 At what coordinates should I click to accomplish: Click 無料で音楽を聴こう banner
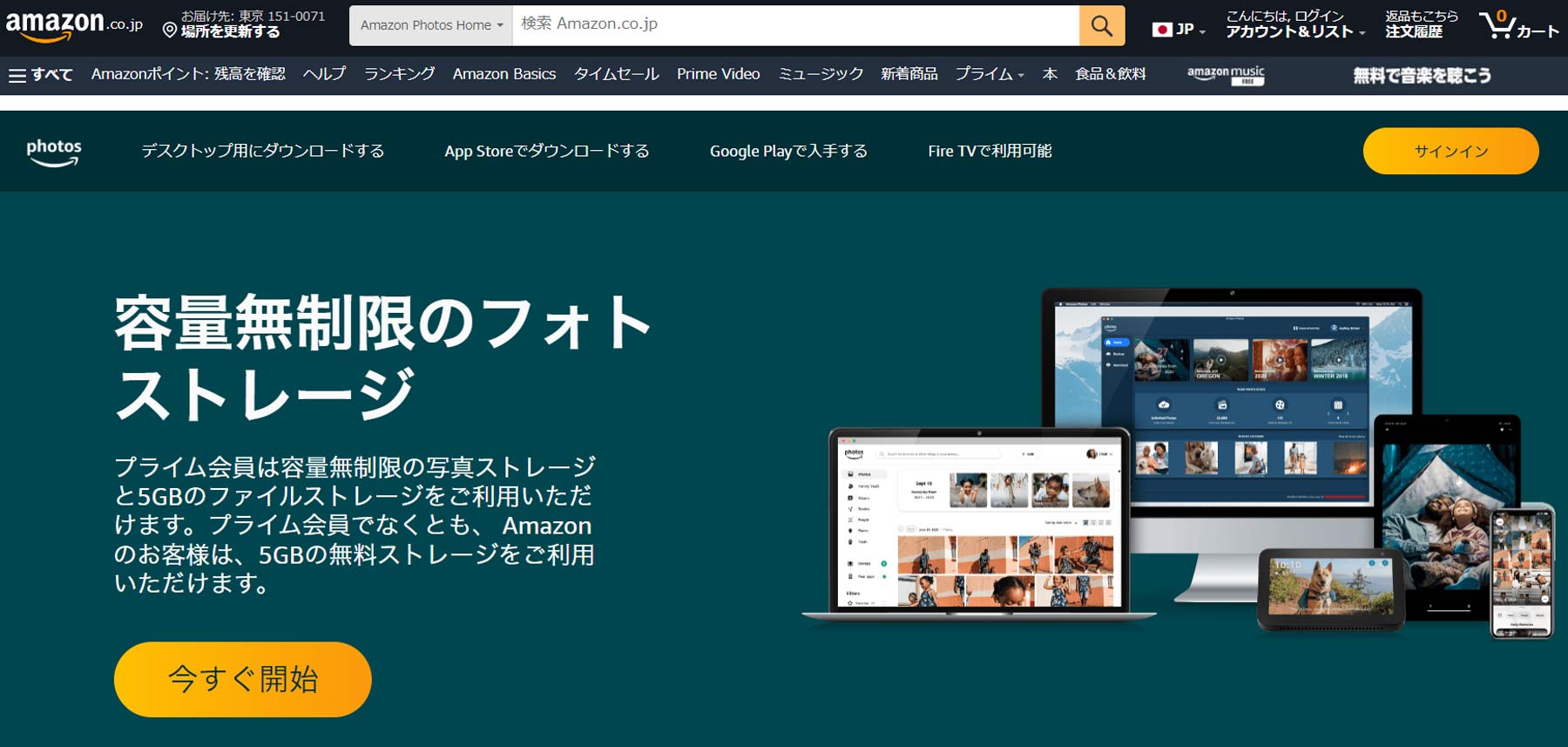(x=1422, y=76)
